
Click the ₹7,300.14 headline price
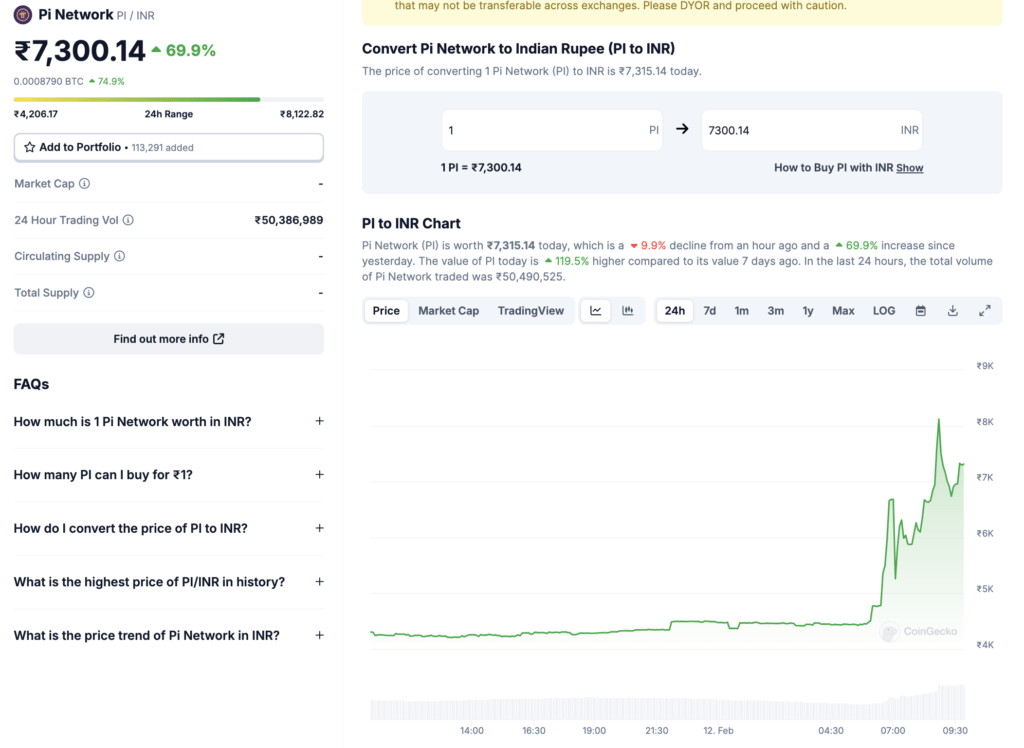(x=80, y=51)
